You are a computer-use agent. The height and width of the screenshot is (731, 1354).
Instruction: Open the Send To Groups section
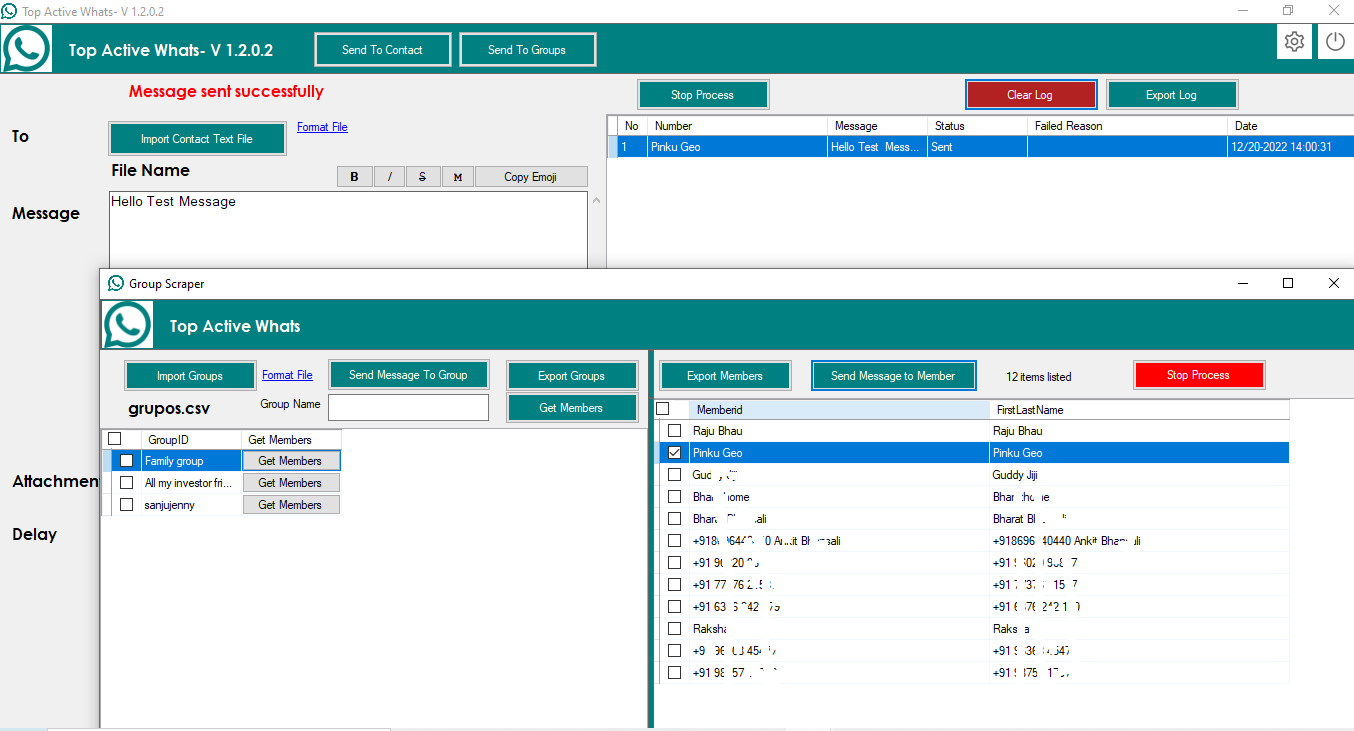click(x=527, y=50)
